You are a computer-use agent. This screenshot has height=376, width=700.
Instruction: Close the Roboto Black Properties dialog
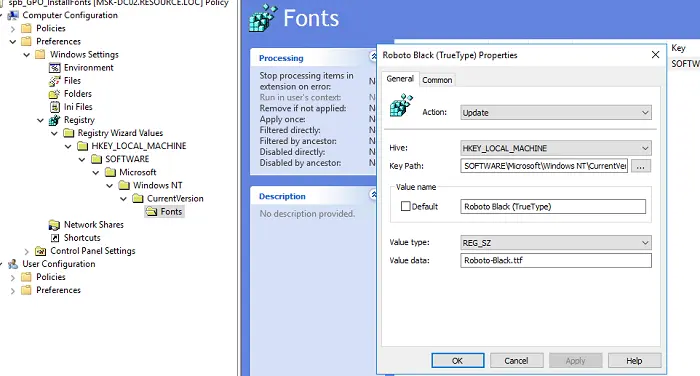click(655, 54)
